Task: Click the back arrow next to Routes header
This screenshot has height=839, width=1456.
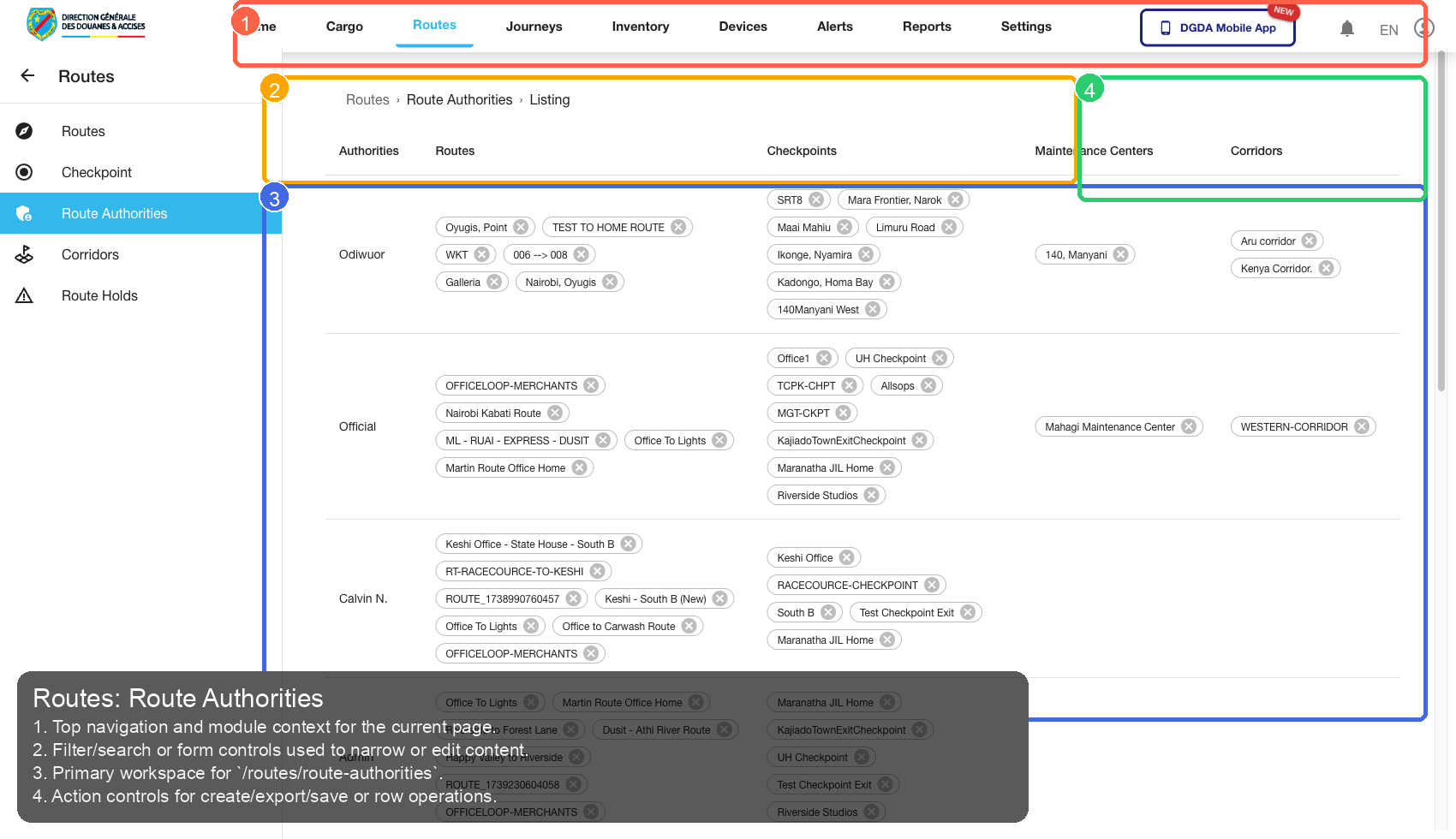Action: [27, 76]
